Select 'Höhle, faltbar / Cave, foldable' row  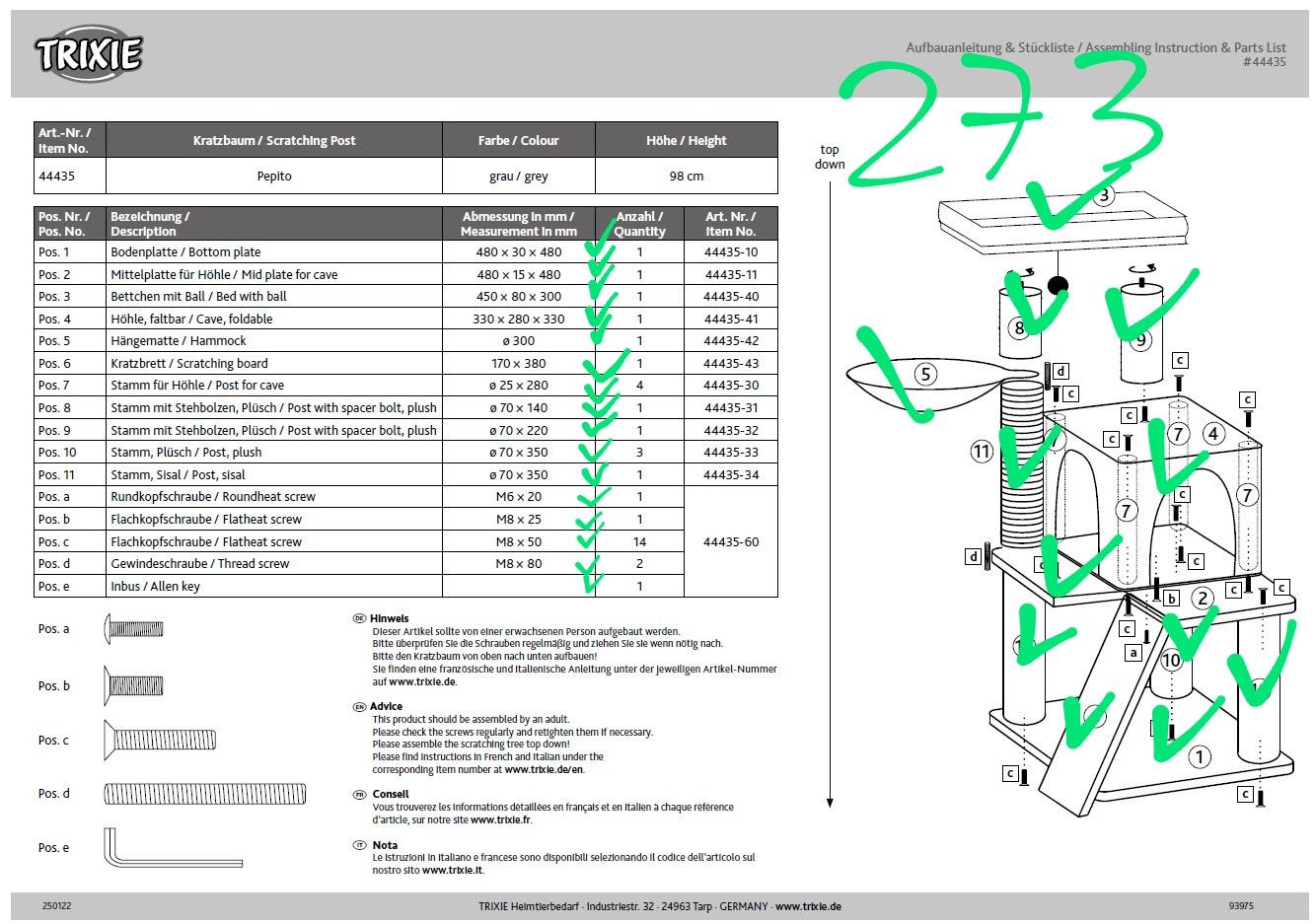191,319
